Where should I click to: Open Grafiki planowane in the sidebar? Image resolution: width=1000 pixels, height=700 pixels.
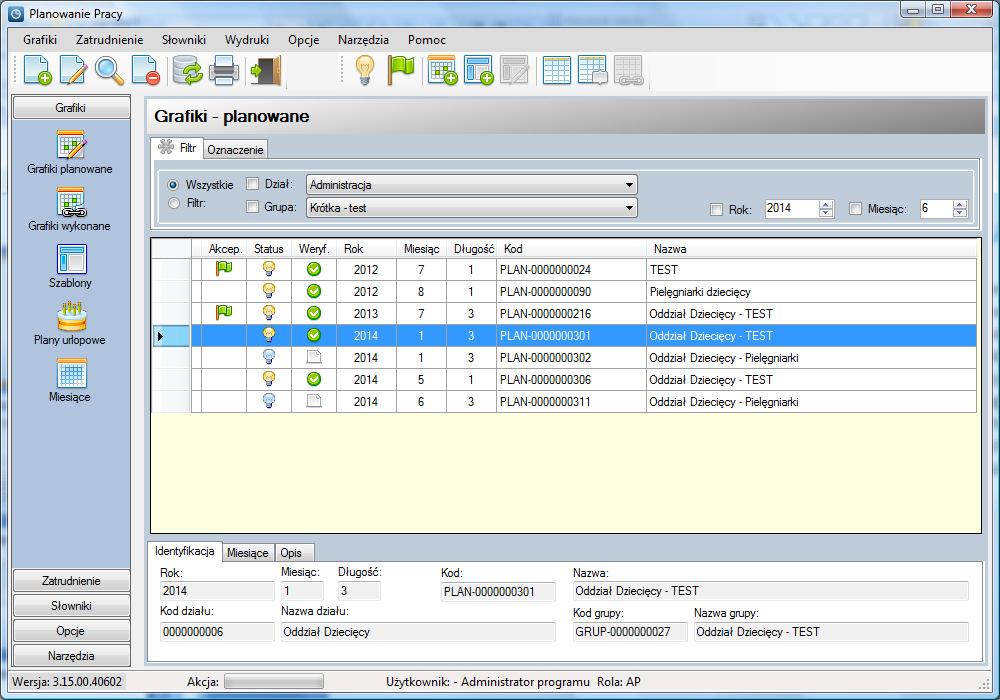[x=70, y=152]
